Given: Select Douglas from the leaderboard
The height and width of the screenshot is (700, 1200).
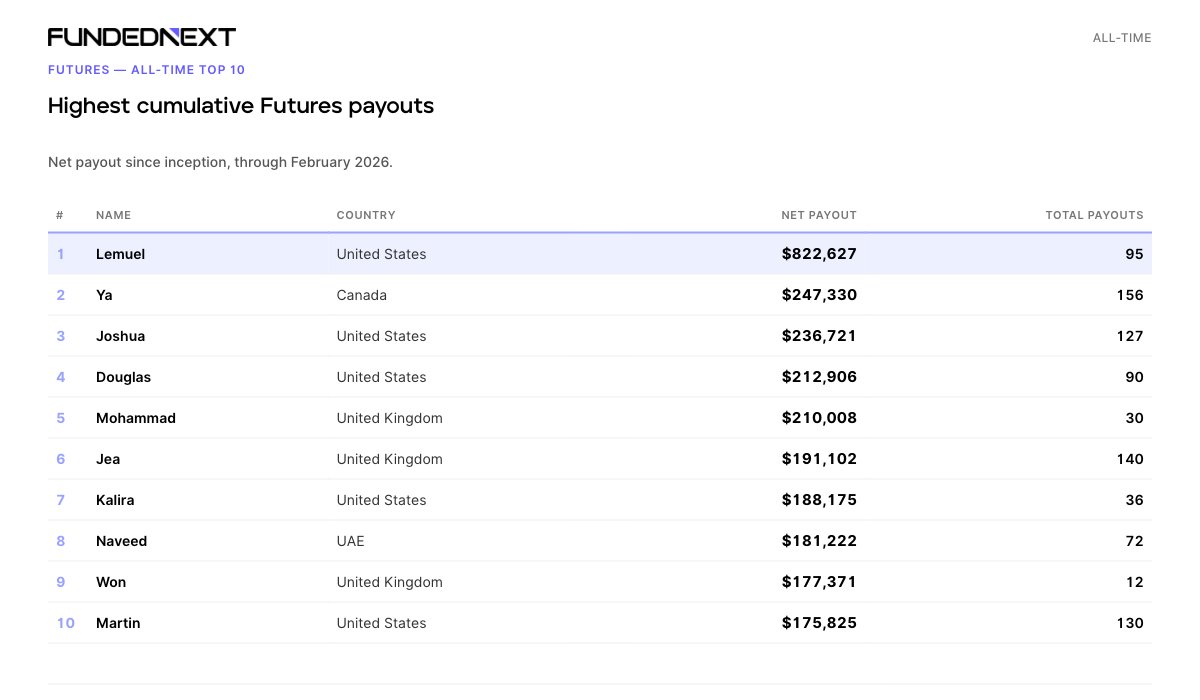Looking at the screenshot, I should [x=123, y=377].
